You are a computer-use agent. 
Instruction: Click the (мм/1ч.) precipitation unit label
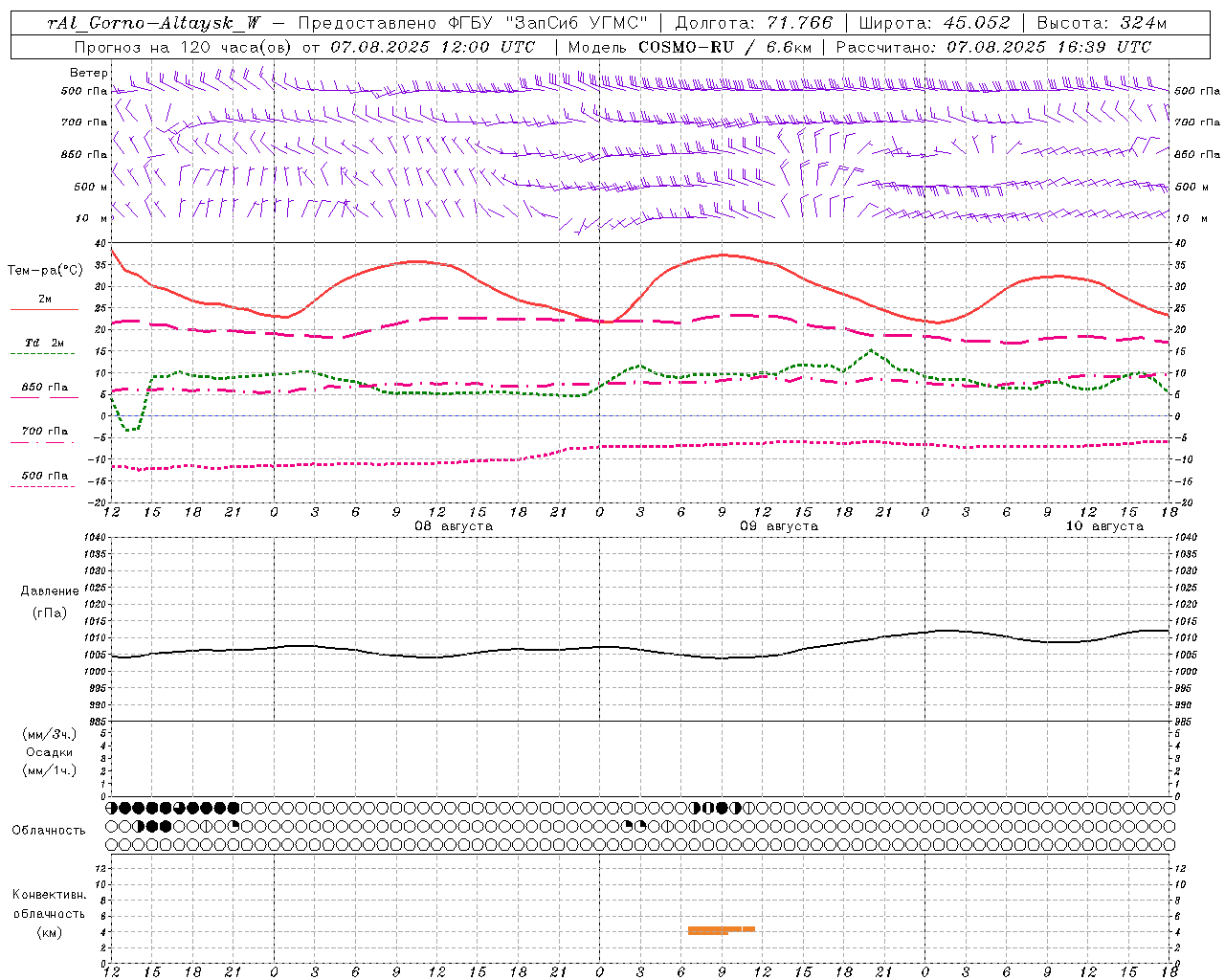coord(50,770)
